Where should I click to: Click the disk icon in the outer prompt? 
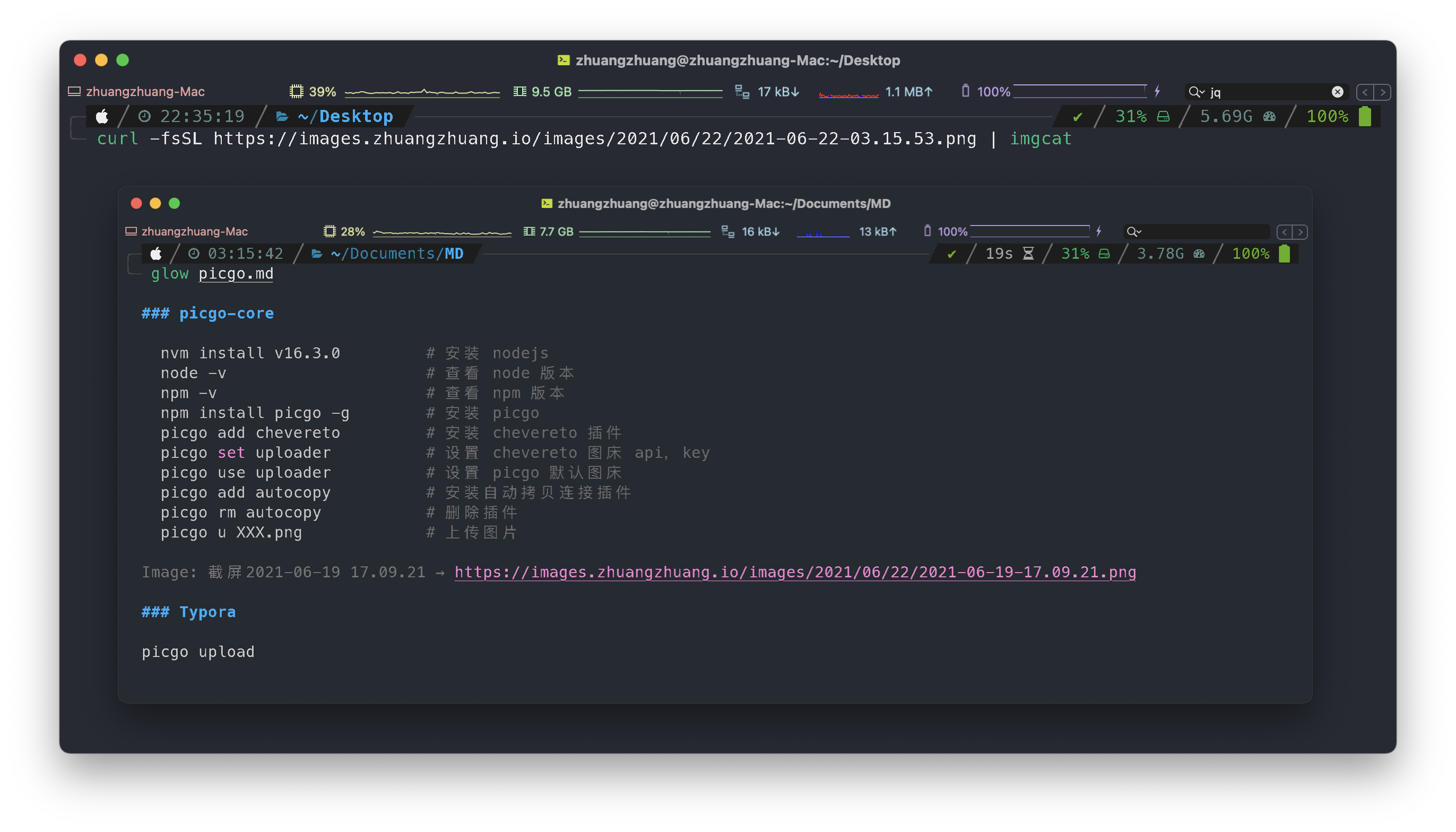coord(1163,117)
